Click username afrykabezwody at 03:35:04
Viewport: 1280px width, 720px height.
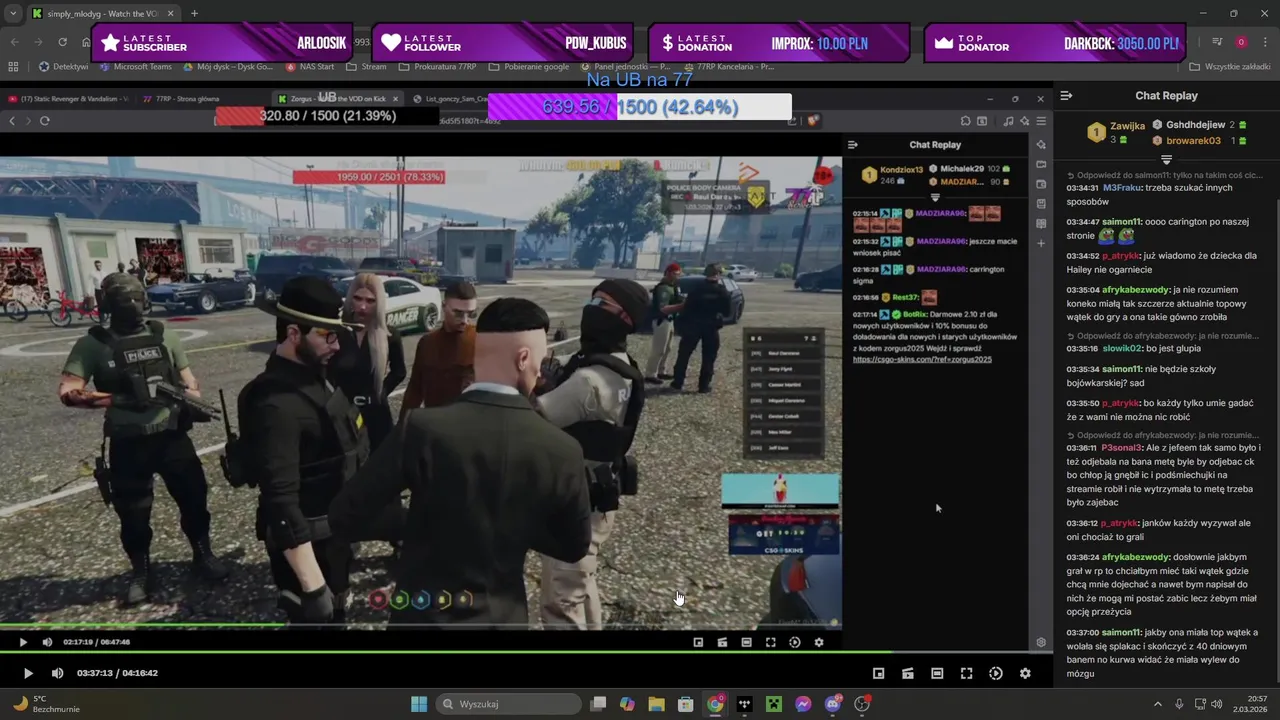[1136, 290]
